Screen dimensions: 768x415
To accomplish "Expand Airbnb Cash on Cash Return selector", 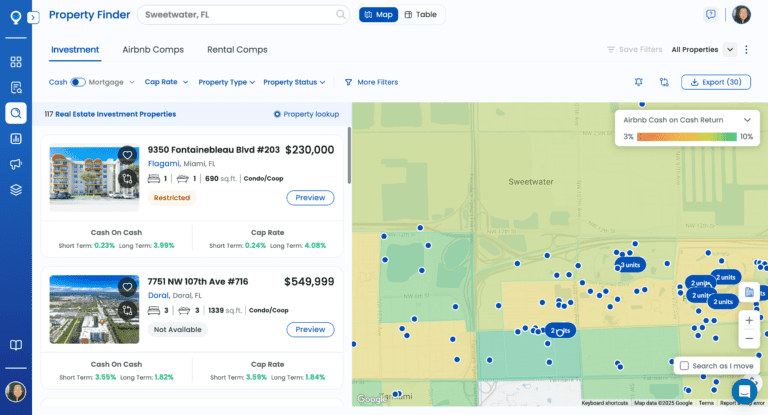I will (746, 119).
